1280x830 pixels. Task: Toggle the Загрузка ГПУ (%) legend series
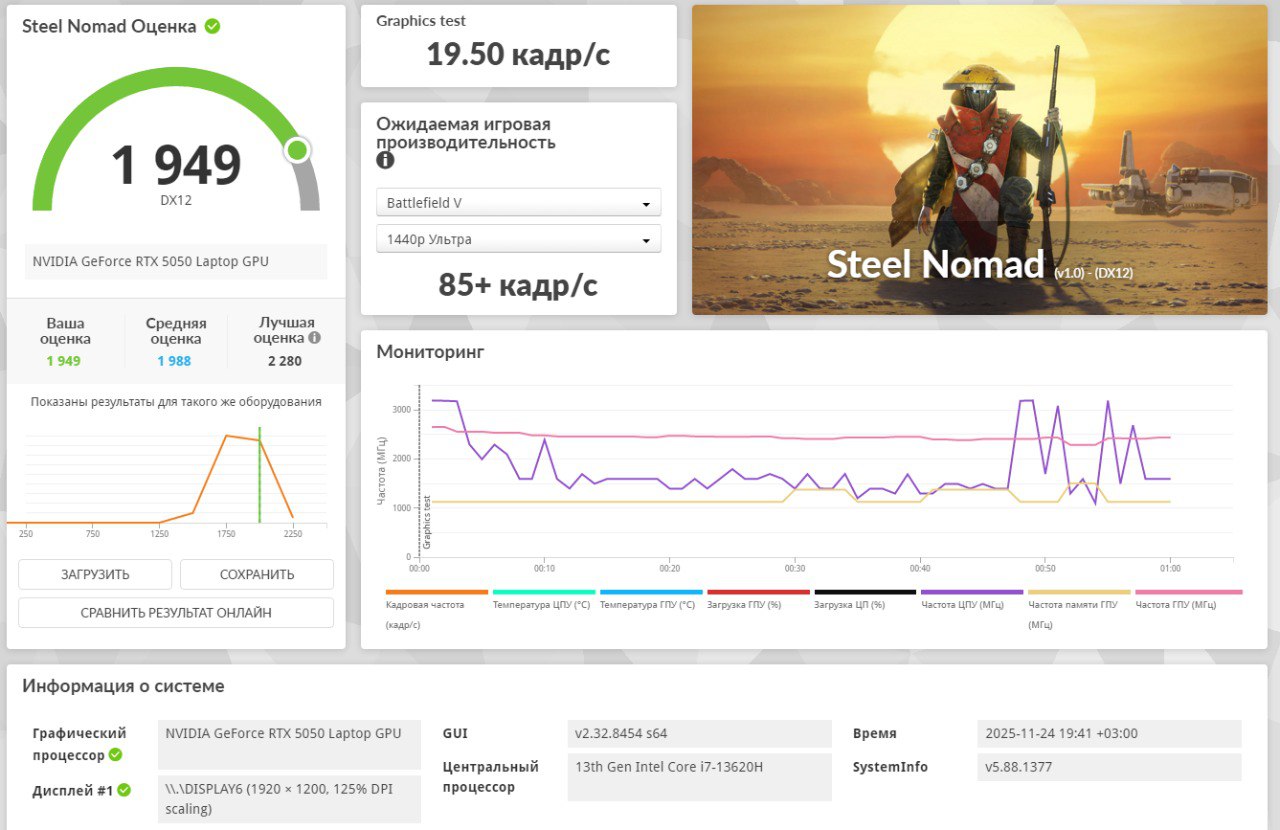pyautogui.click(x=758, y=599)
